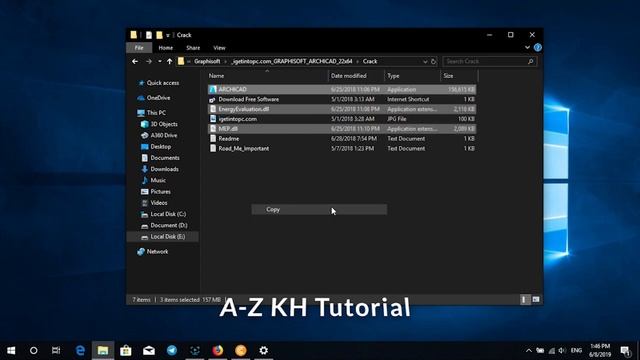Select the Download Free Software shortcut
Screen dimensions: 640x360
click(342, 99)
